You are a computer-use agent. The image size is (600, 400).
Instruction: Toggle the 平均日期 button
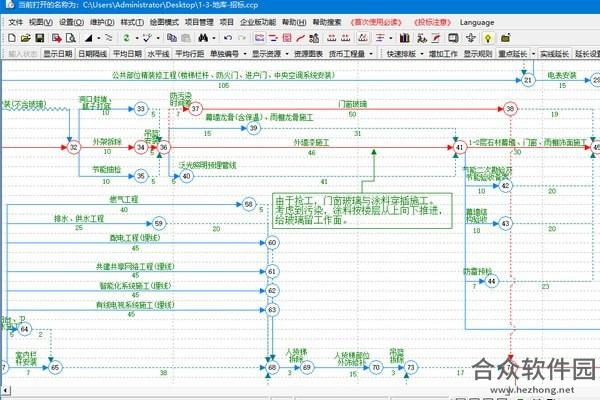tap(127, 54)
